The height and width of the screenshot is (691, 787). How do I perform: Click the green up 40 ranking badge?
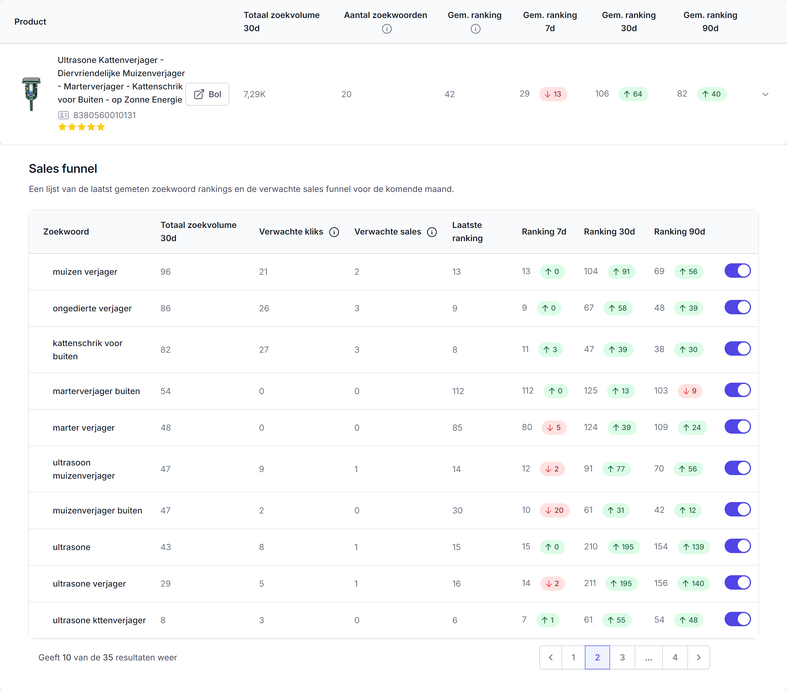(x=712, y=94)
